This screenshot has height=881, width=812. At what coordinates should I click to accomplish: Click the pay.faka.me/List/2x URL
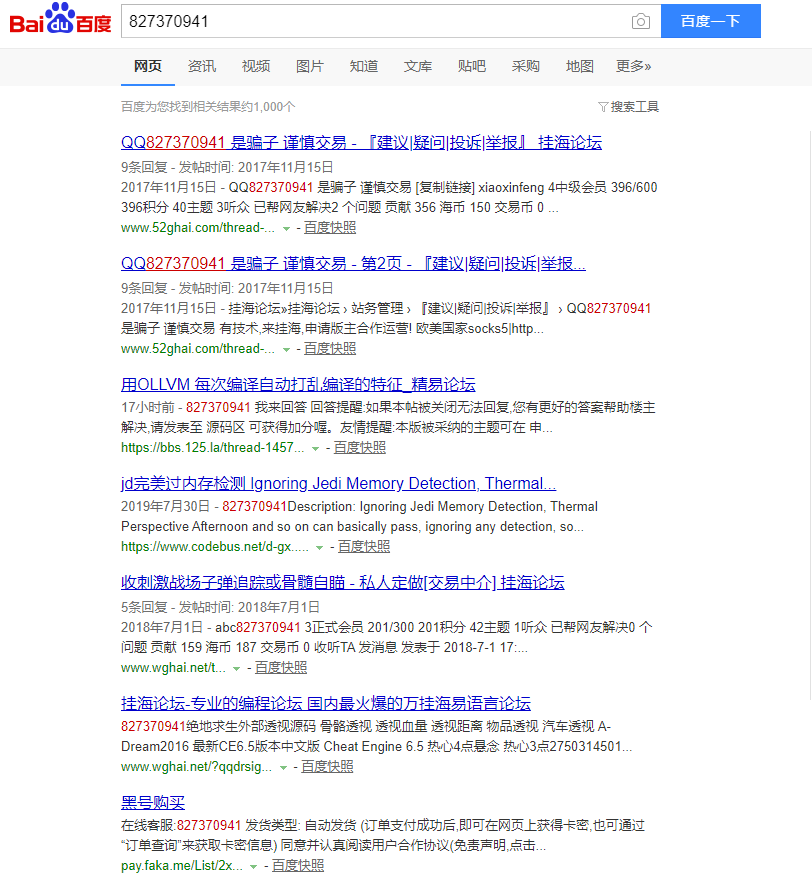click(182, 866)
